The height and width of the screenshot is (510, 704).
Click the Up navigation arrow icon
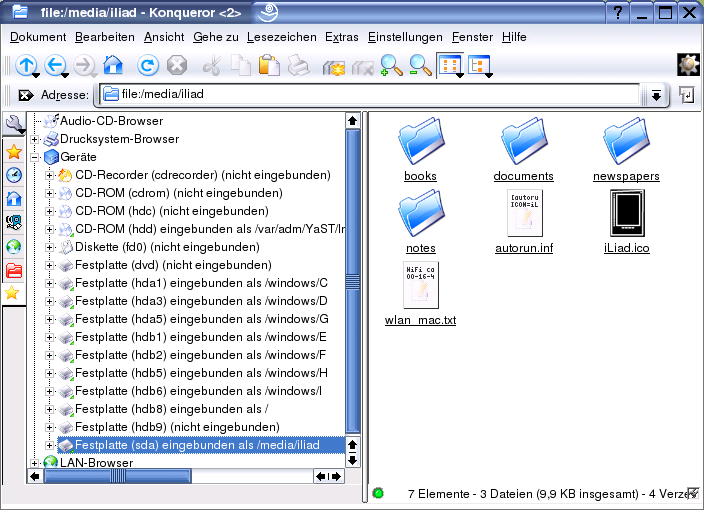pos(26,66)
